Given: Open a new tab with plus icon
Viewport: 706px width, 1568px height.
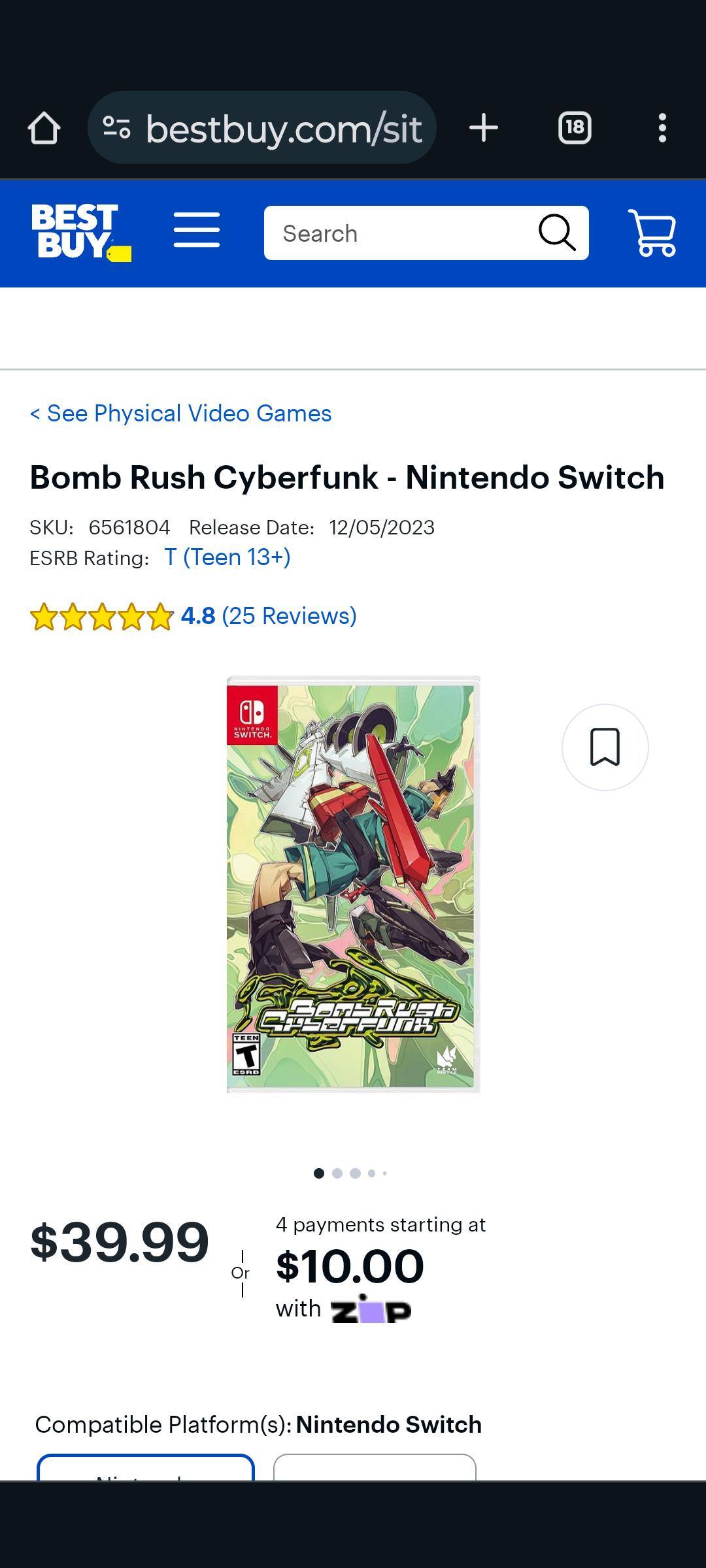Looking at the screenshot, I should click(x=484, y=128).
